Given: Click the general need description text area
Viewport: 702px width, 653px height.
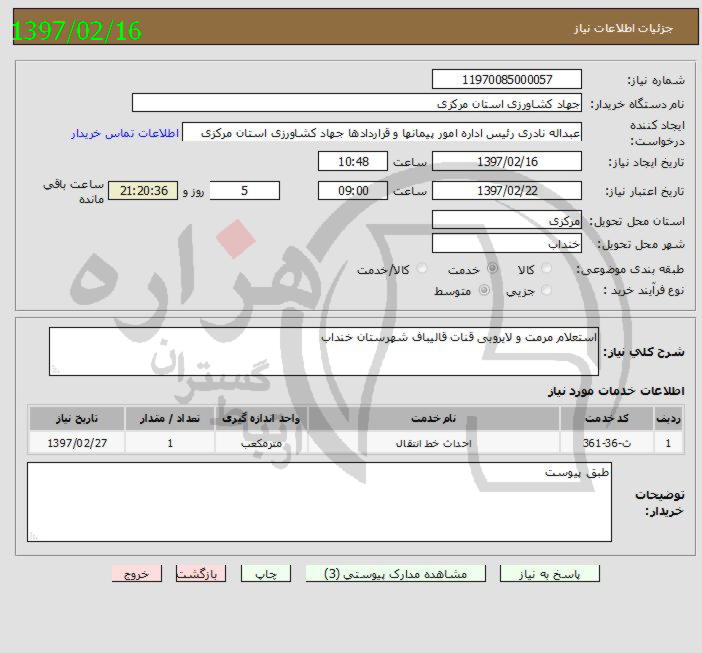Looking at the screenshot, I should pyautogui.click(x=324, y=351).
